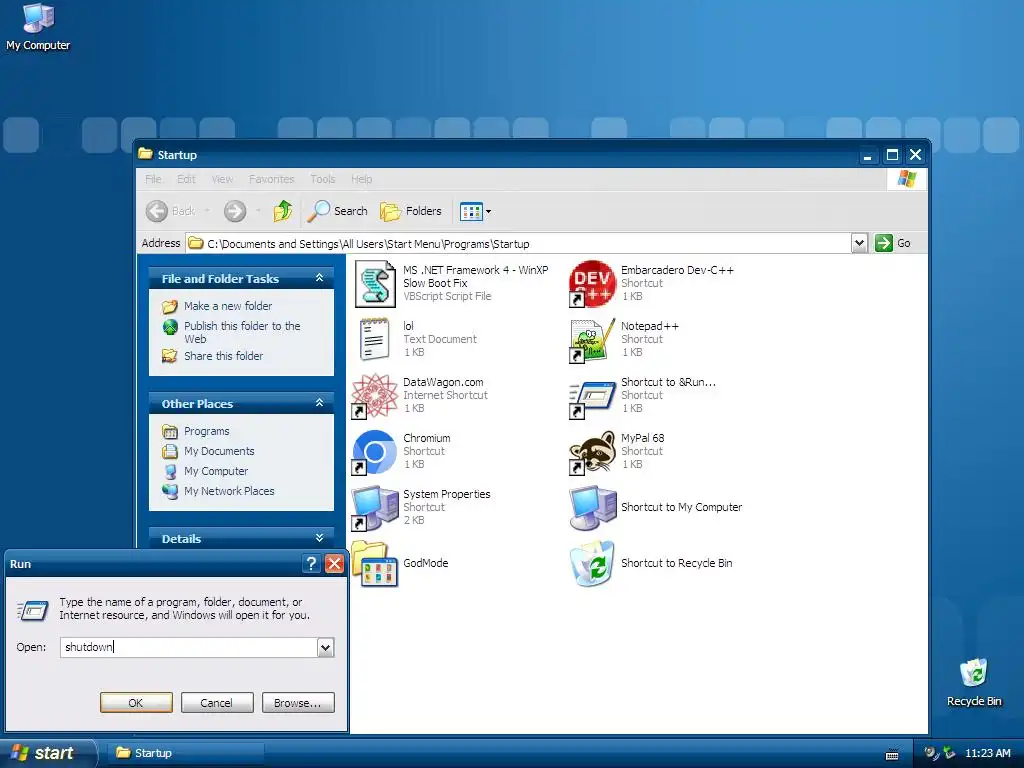Select the lol text document icon
Screen dimensions: 1024x768
coord(375,340)
